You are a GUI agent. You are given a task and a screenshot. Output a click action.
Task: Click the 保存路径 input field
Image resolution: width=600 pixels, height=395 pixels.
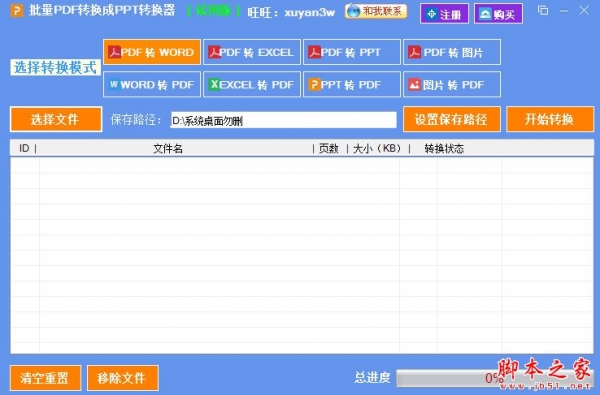pyautogui.click(x=284, y=120)
